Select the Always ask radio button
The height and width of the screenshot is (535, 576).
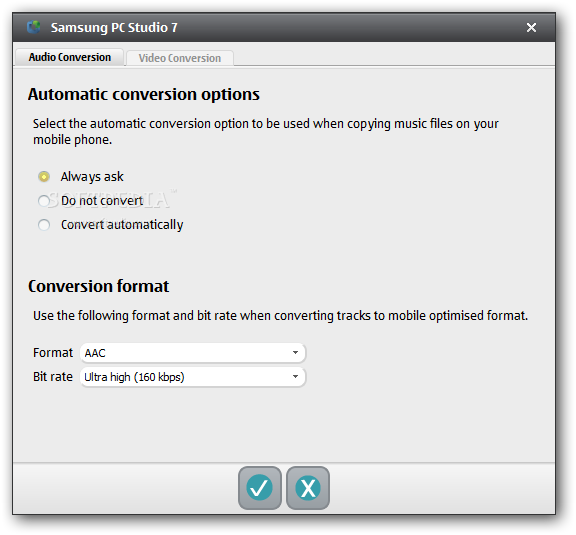tap(44, 177)
